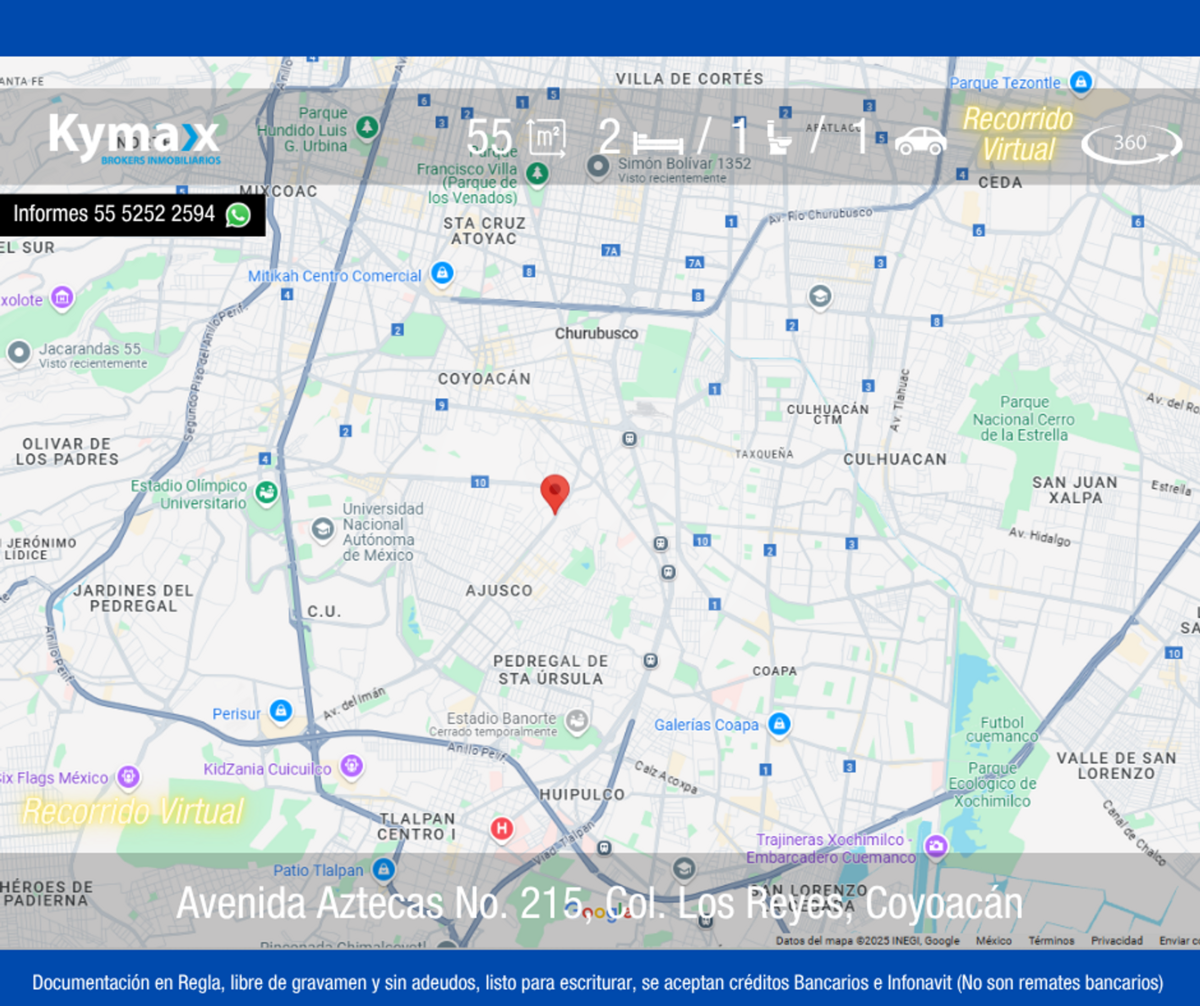This screenshot has height=1006, width=1200.
Task: Click the "CULHUACÁN CTM" map label
Action: point(828,414)
